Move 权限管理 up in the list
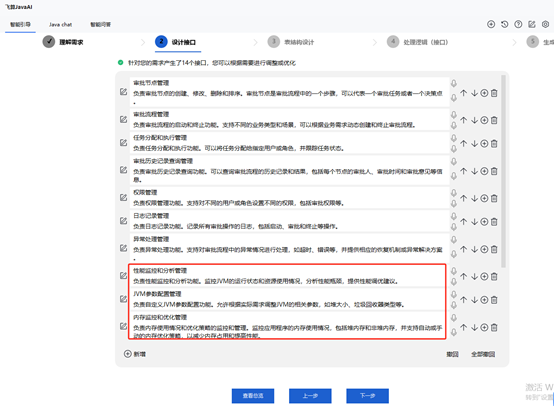554x406 pixels. (x=464, y=198)
